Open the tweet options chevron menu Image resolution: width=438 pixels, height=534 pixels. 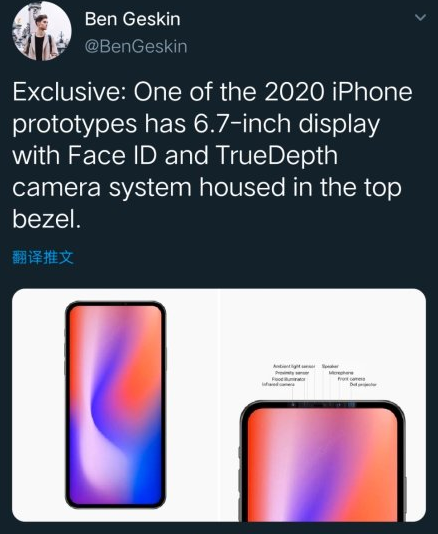point(421,17)
